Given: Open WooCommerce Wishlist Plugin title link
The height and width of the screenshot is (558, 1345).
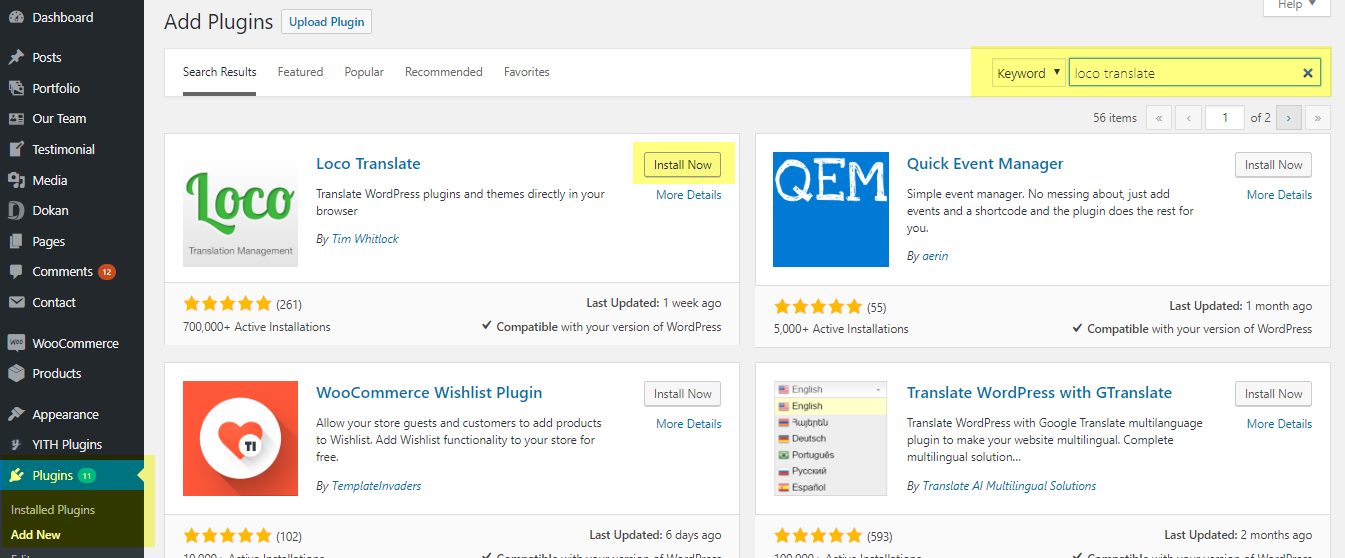Looking at the screenshot, I should pos(429,393).
